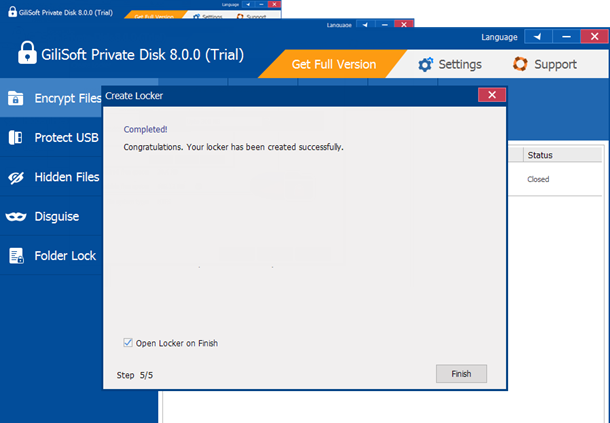Click Language arrow in smallest background window
The width and height of the screenshot is (610, 423).
pos(248,4)
